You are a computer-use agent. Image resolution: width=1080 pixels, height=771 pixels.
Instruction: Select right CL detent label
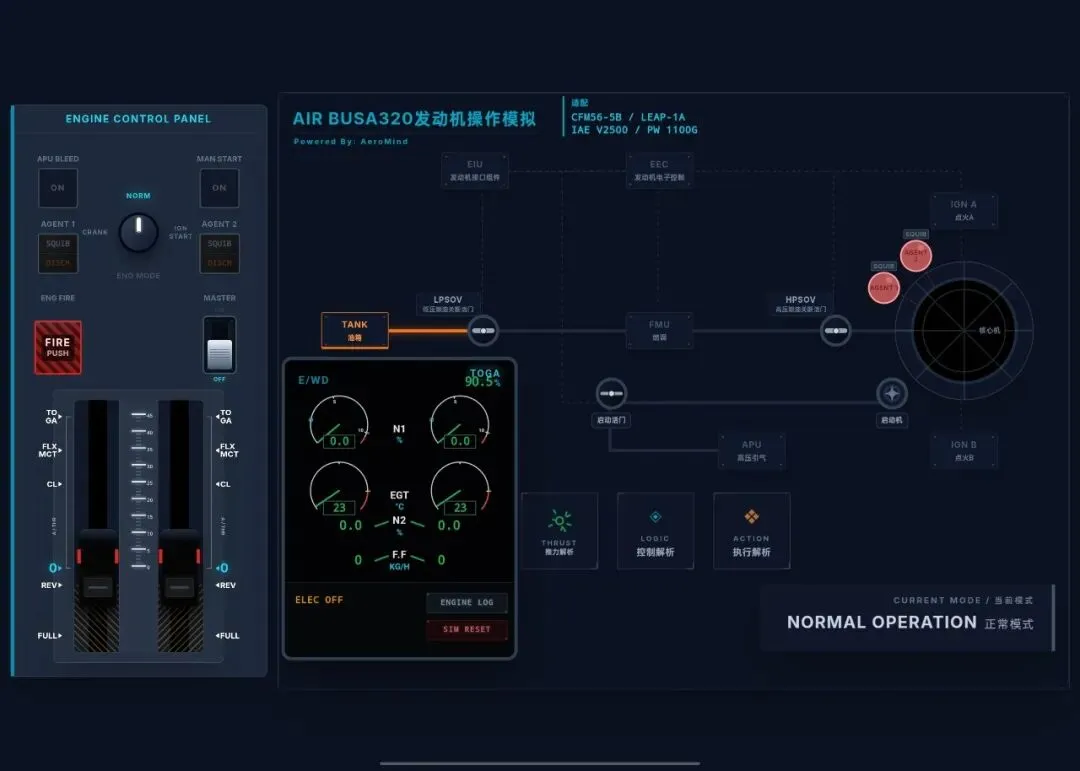pyautogui.click(x=224, y=484)
